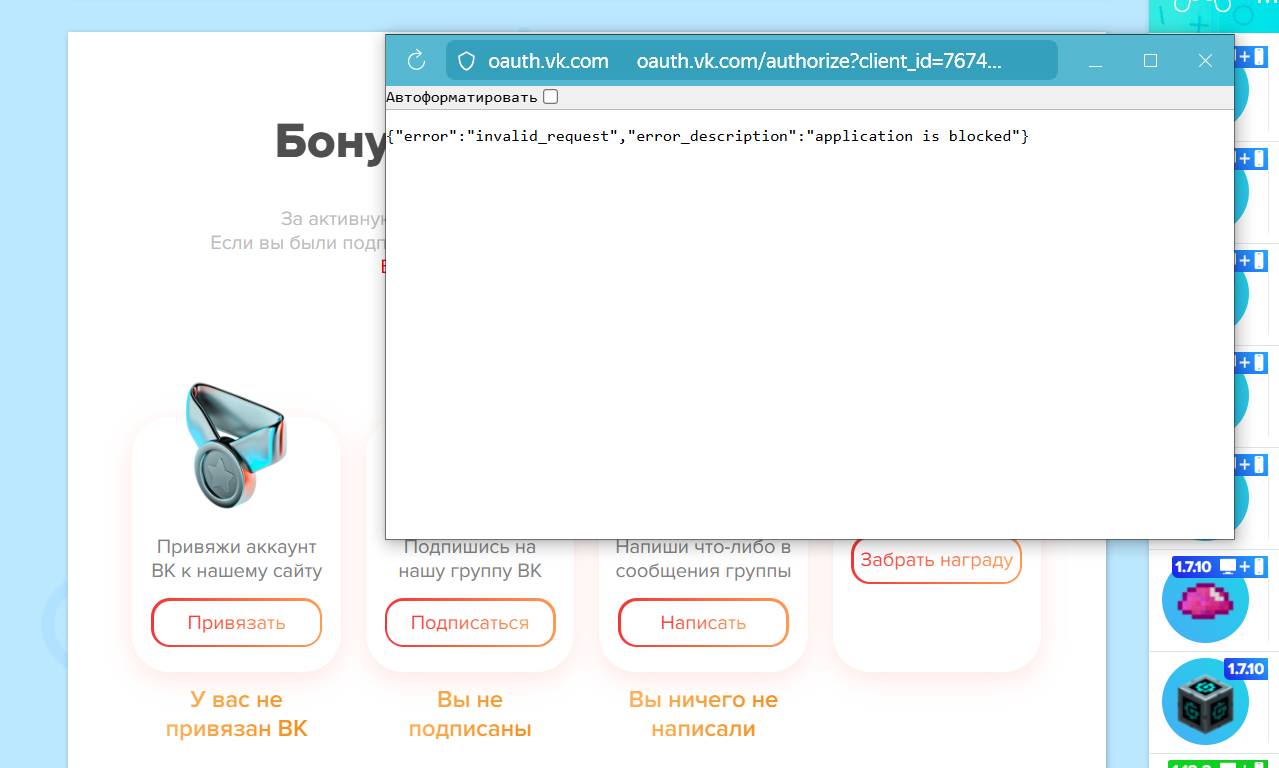Minimize the oauth.vk.com popup window
1279x768 pixels.
[x=1095, y=61]
